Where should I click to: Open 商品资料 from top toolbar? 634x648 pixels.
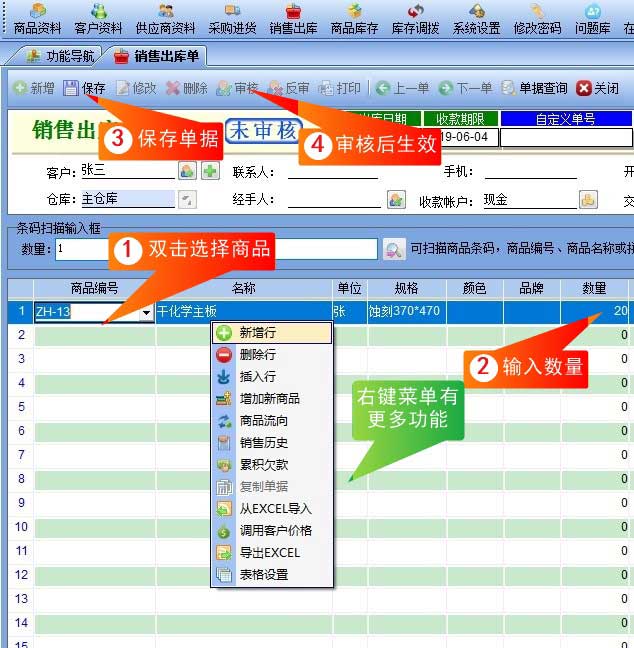37,19
